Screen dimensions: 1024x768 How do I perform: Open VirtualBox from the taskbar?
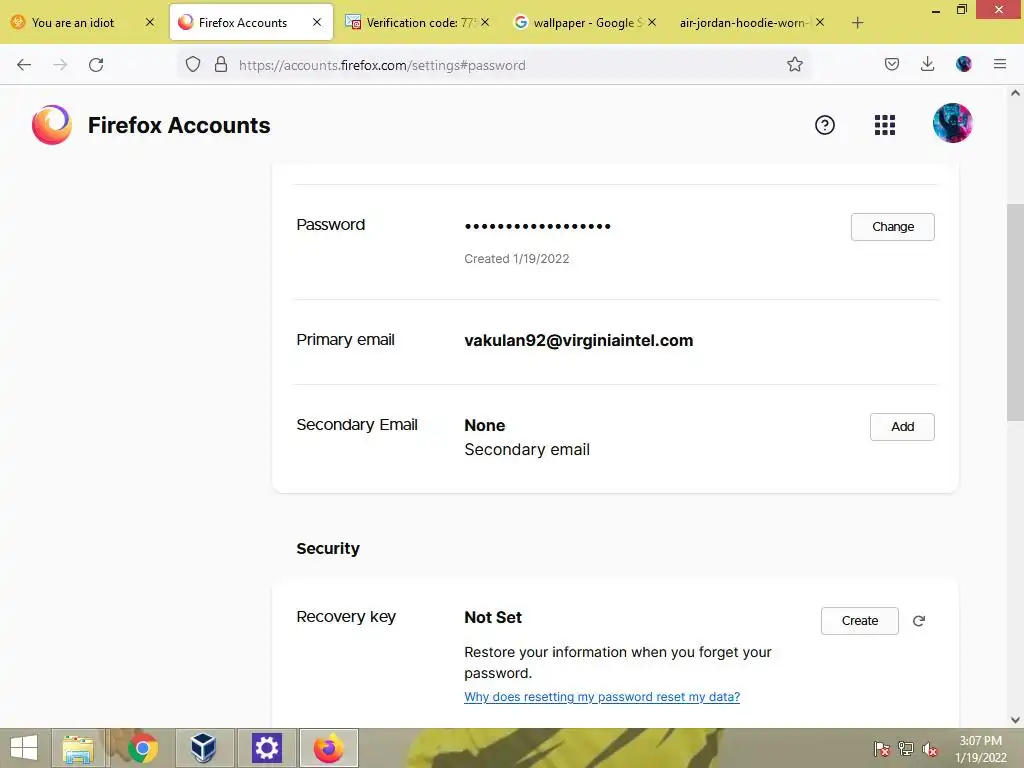[204, 748]
